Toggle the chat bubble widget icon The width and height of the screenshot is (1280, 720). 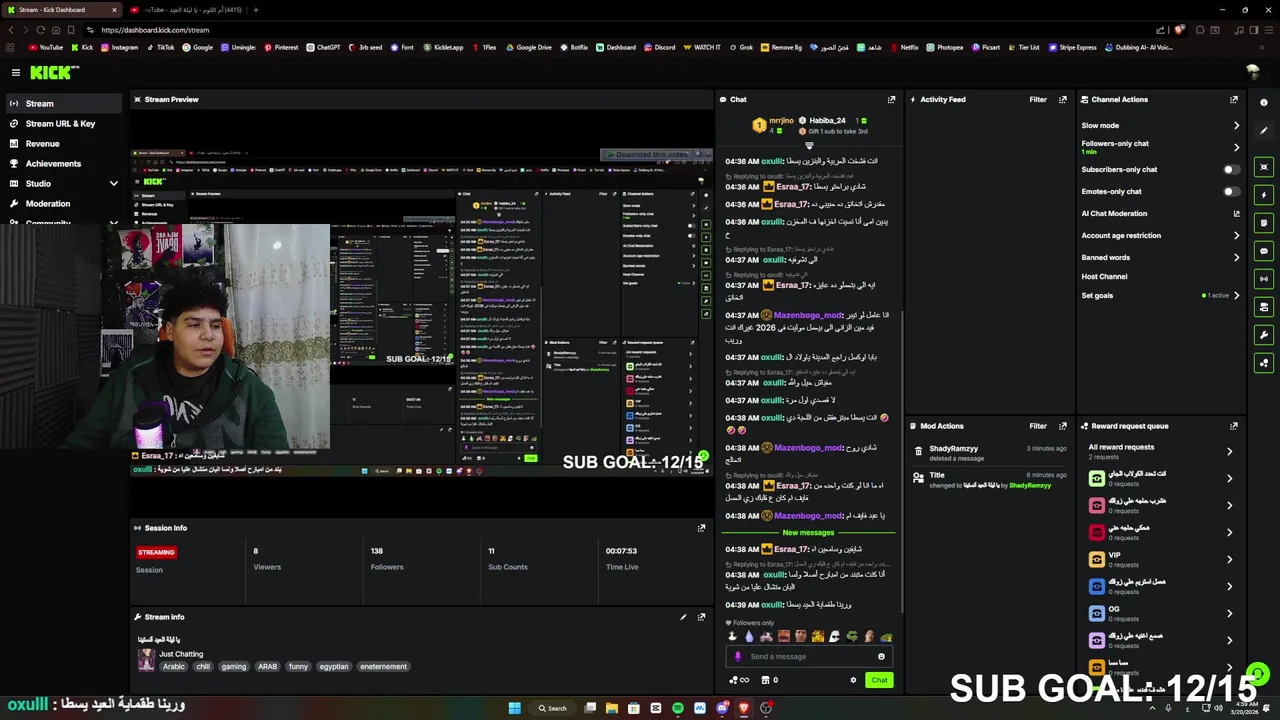coord(1264,251)
